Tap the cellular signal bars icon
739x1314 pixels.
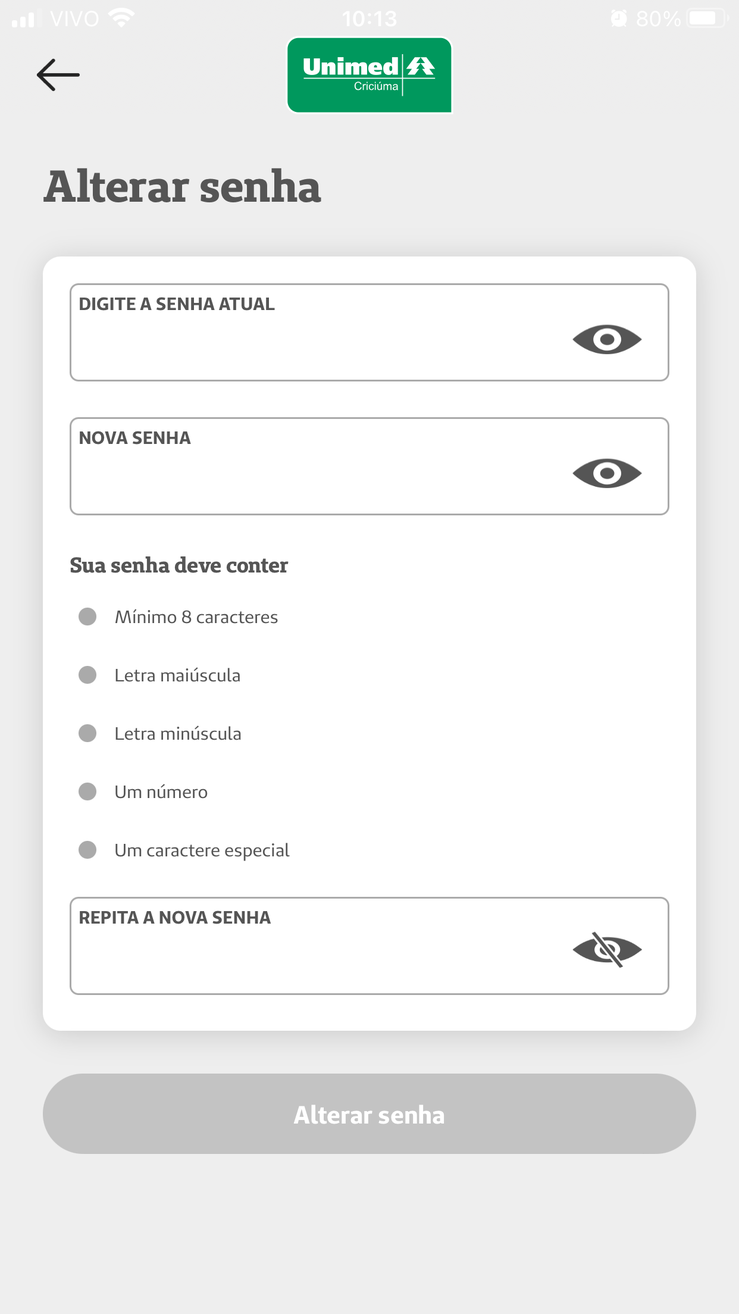coord(23,19)
